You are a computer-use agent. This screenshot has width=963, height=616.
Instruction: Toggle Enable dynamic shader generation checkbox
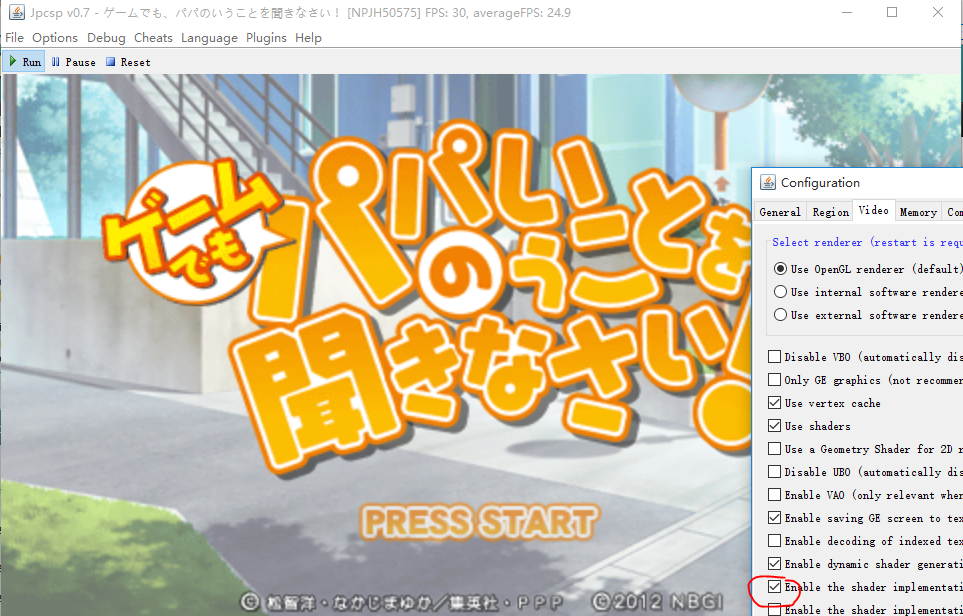coord(774,564)
